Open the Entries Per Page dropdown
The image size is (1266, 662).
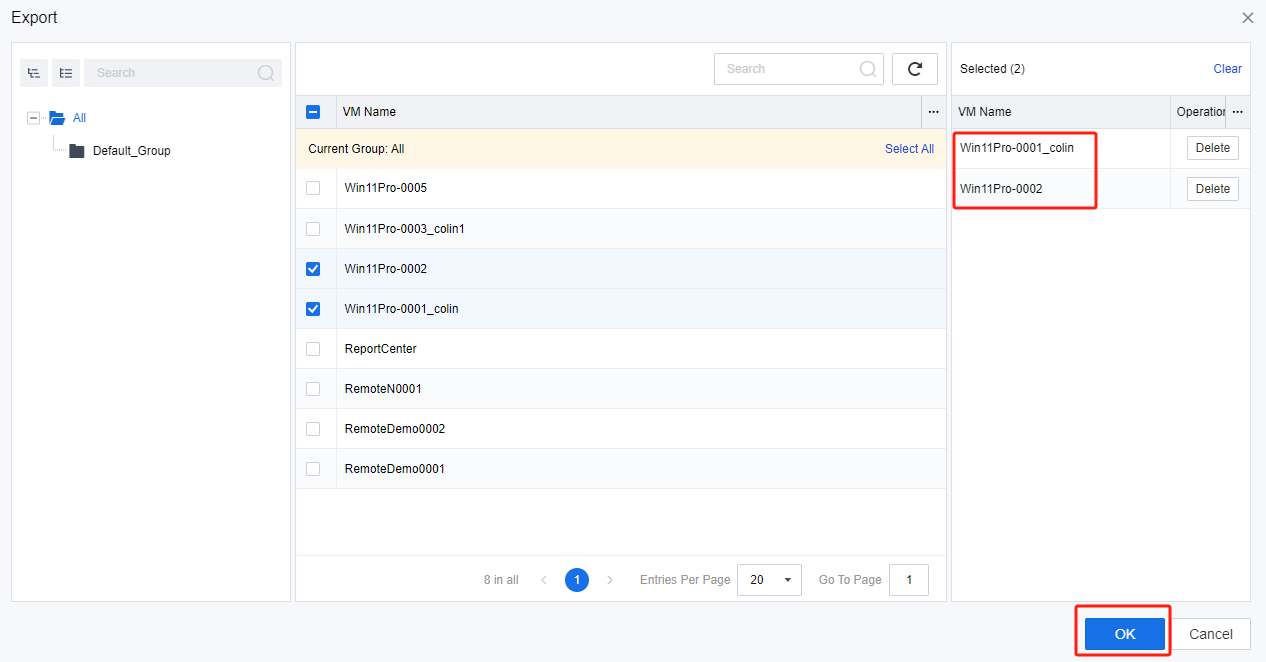click(768, 580)
